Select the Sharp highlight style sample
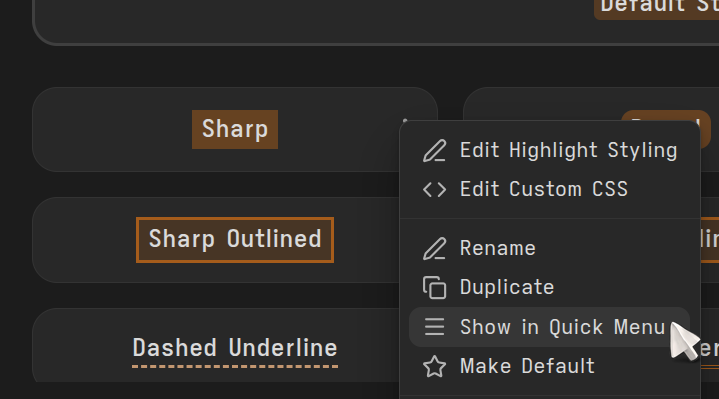Image resolution: width=719 pixels, height=399 pixels. 235,129
